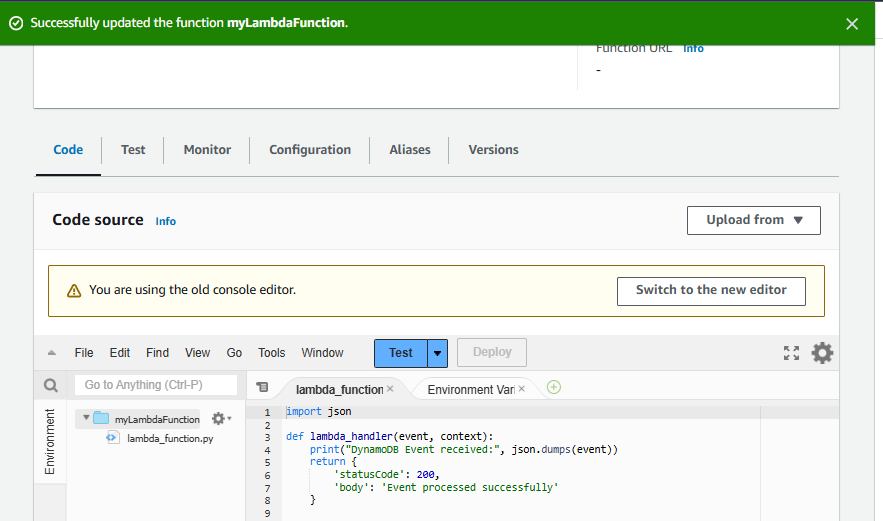Collapse the myLambdaFunction folder tree
Viewport: 883px width, 521px height.
[x=87, y=419]
